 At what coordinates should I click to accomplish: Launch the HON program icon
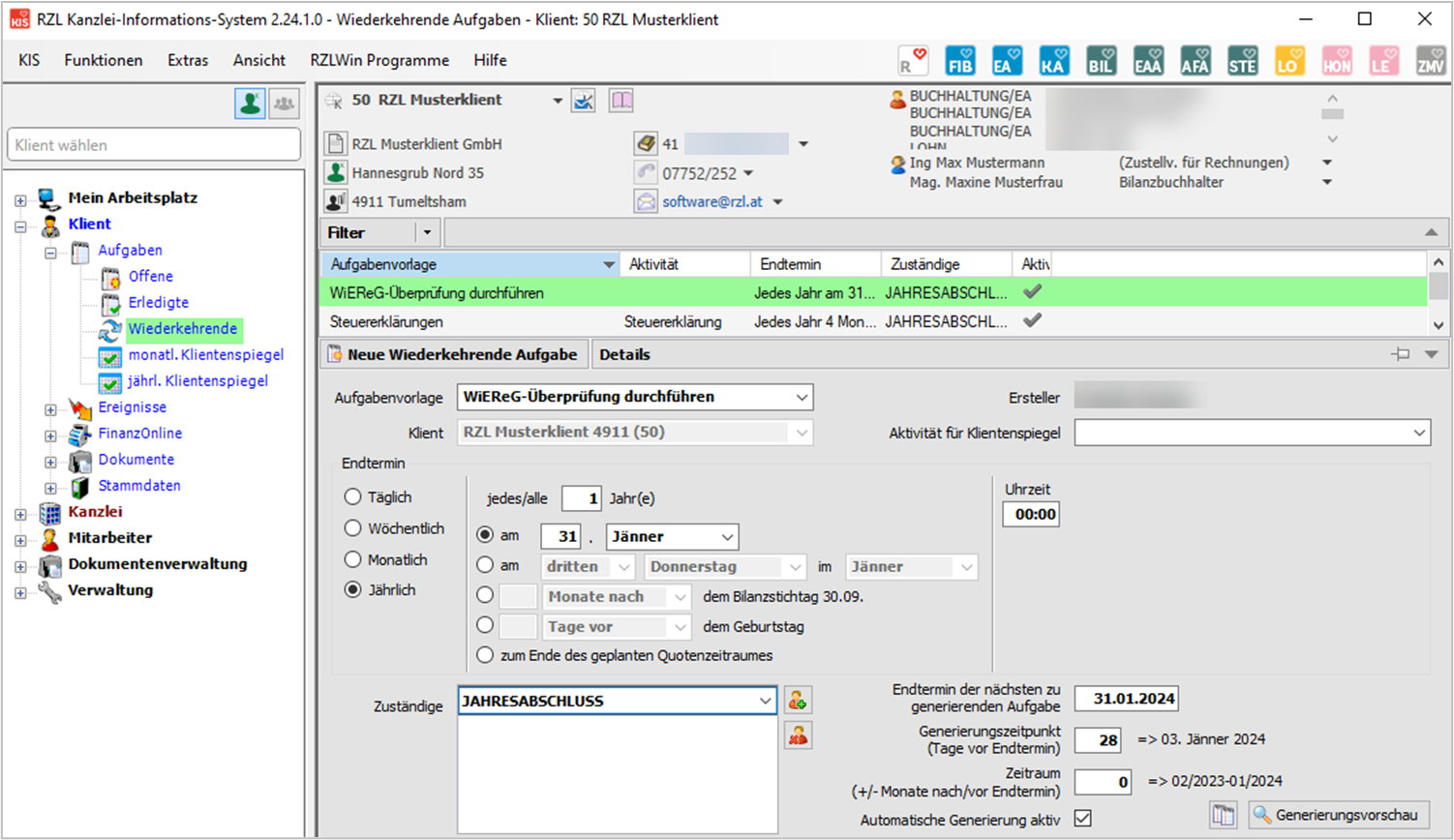[x=1336, y=61]
